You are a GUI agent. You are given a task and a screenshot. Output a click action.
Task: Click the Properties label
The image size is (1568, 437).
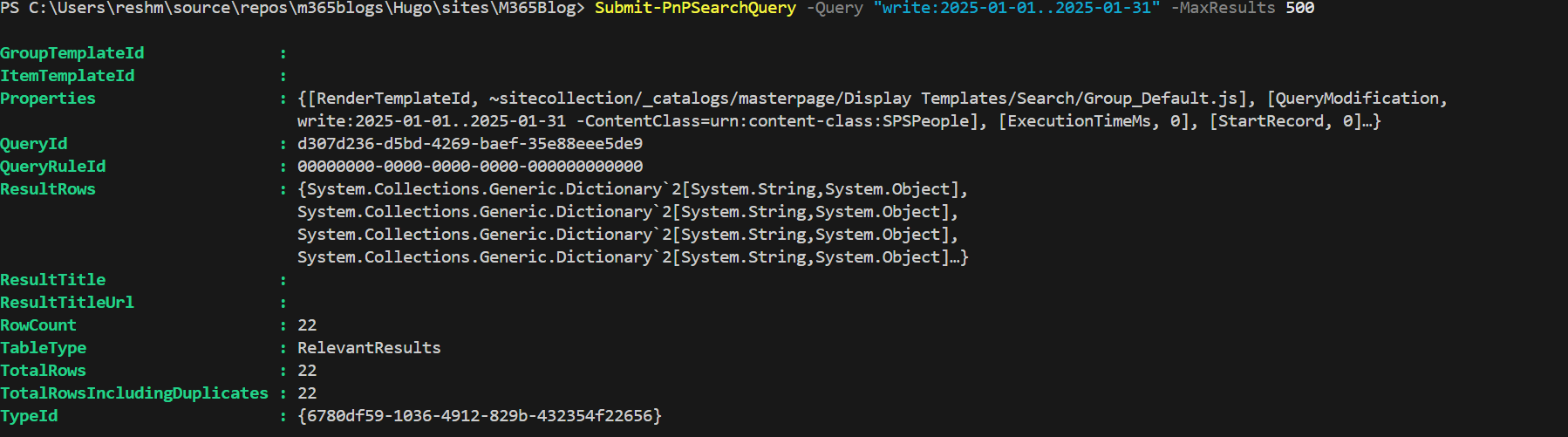pyautogui.click(x=48, y=99)
